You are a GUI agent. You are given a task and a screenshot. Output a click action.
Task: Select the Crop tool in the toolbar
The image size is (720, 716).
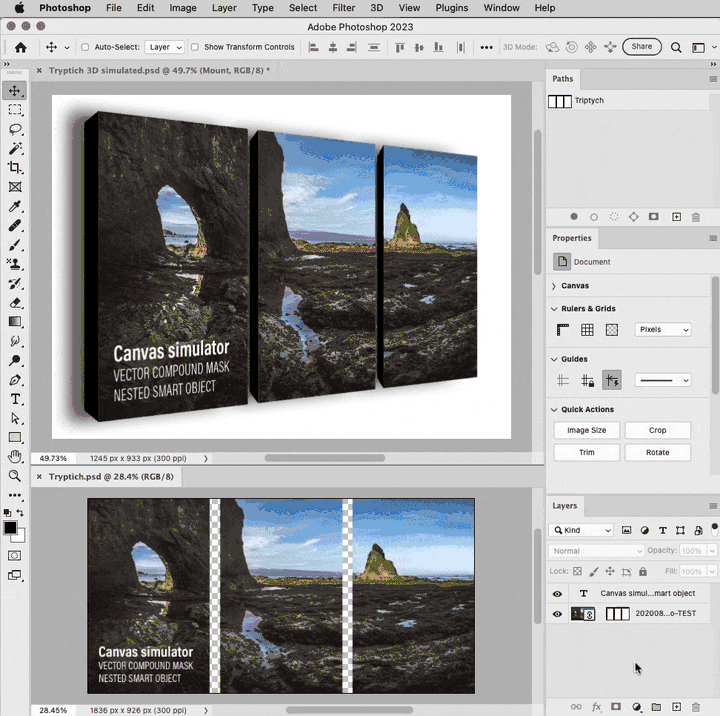[x=15, y=168]
